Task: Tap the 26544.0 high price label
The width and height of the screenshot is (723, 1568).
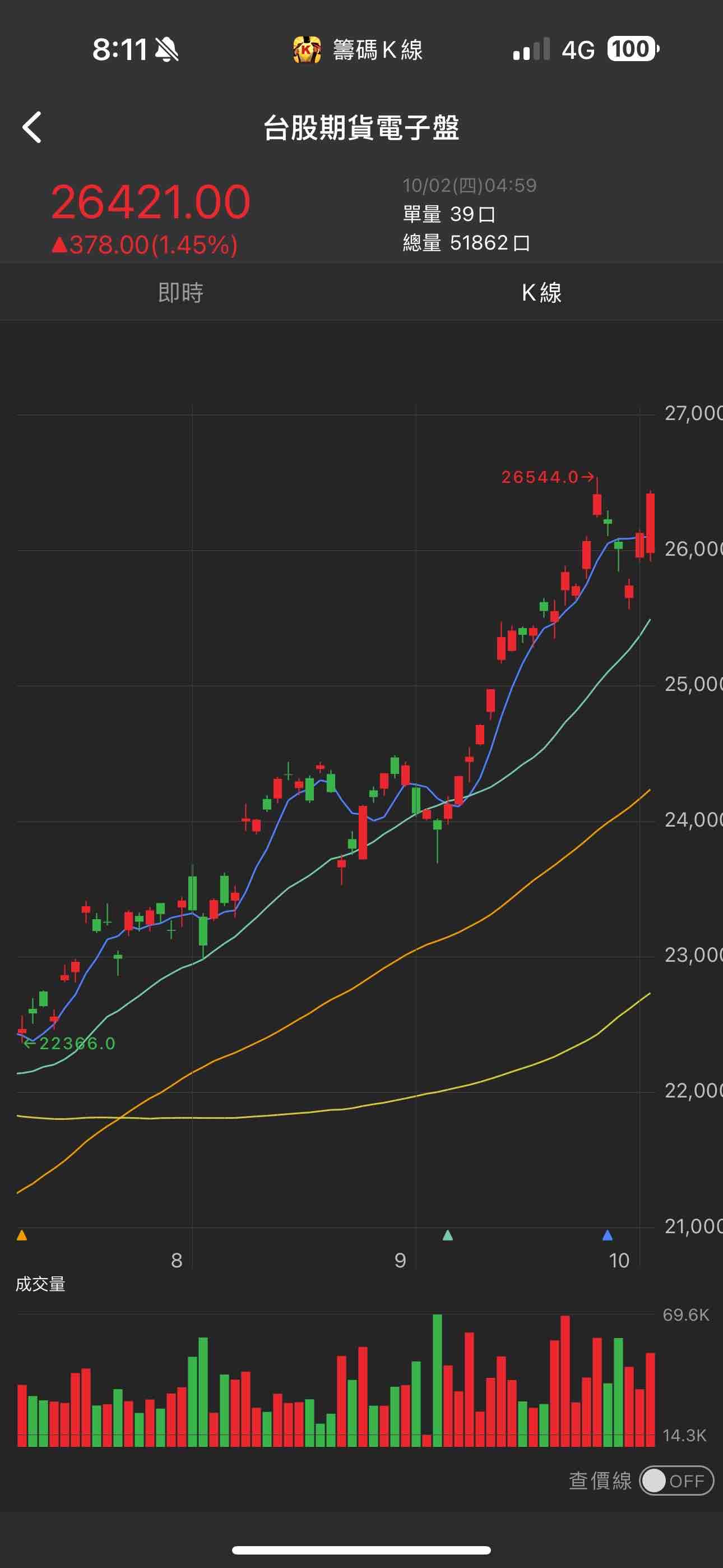Action: [540, 477]
